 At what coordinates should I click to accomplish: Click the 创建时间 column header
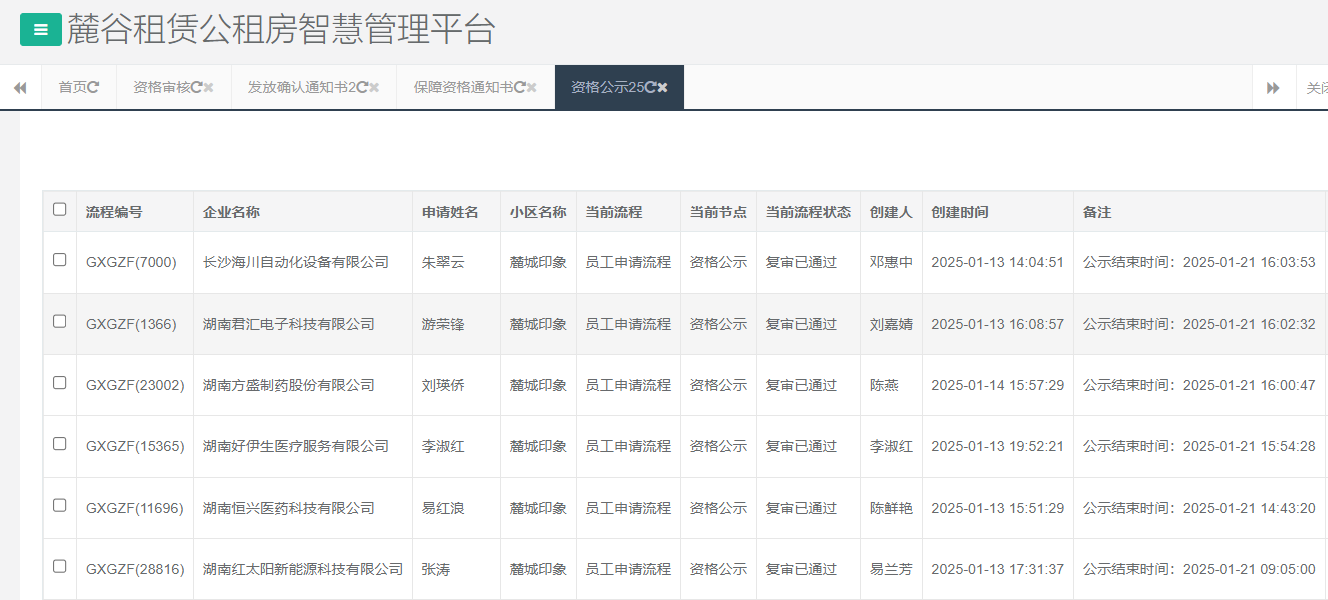[960, 211]
